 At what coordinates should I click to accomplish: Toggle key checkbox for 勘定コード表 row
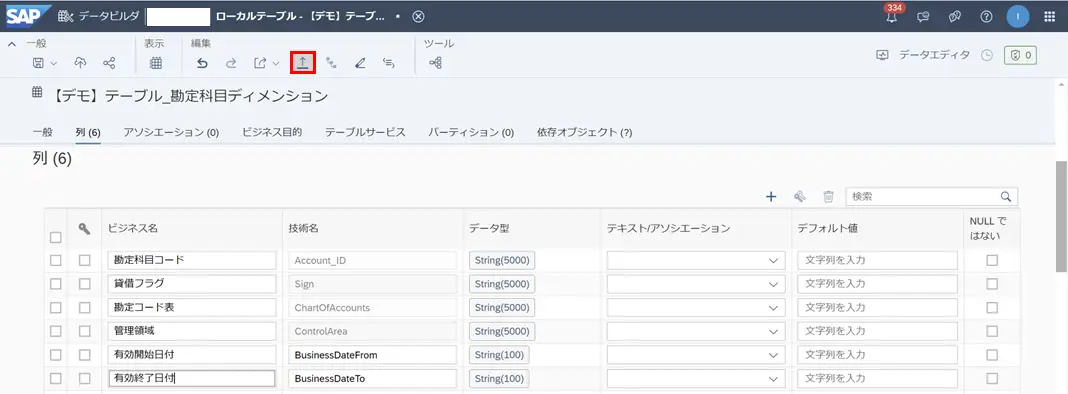(84, 307)
